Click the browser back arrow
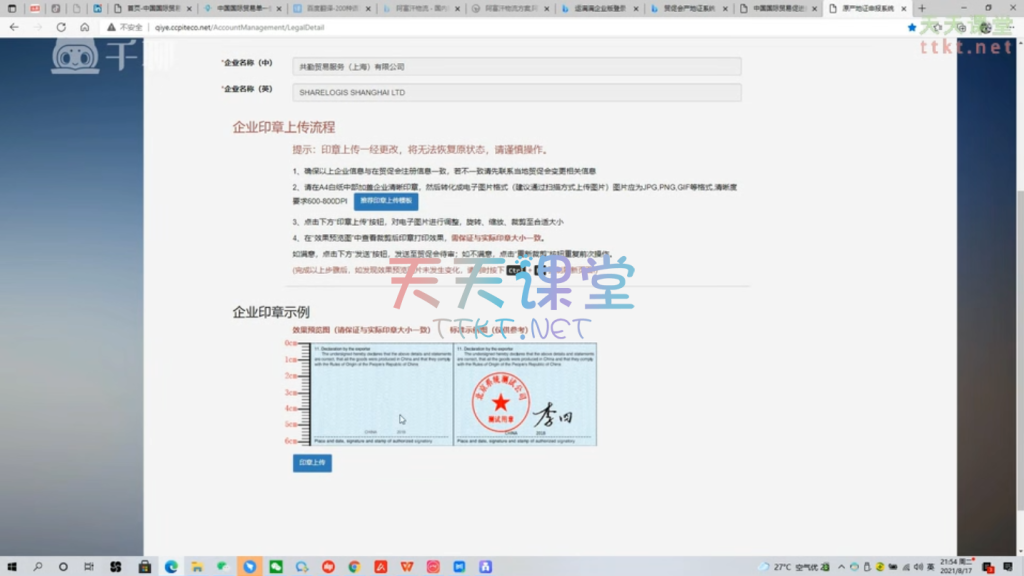The height and width of the screenshot is (576, 1024). (x=14, y=27)
